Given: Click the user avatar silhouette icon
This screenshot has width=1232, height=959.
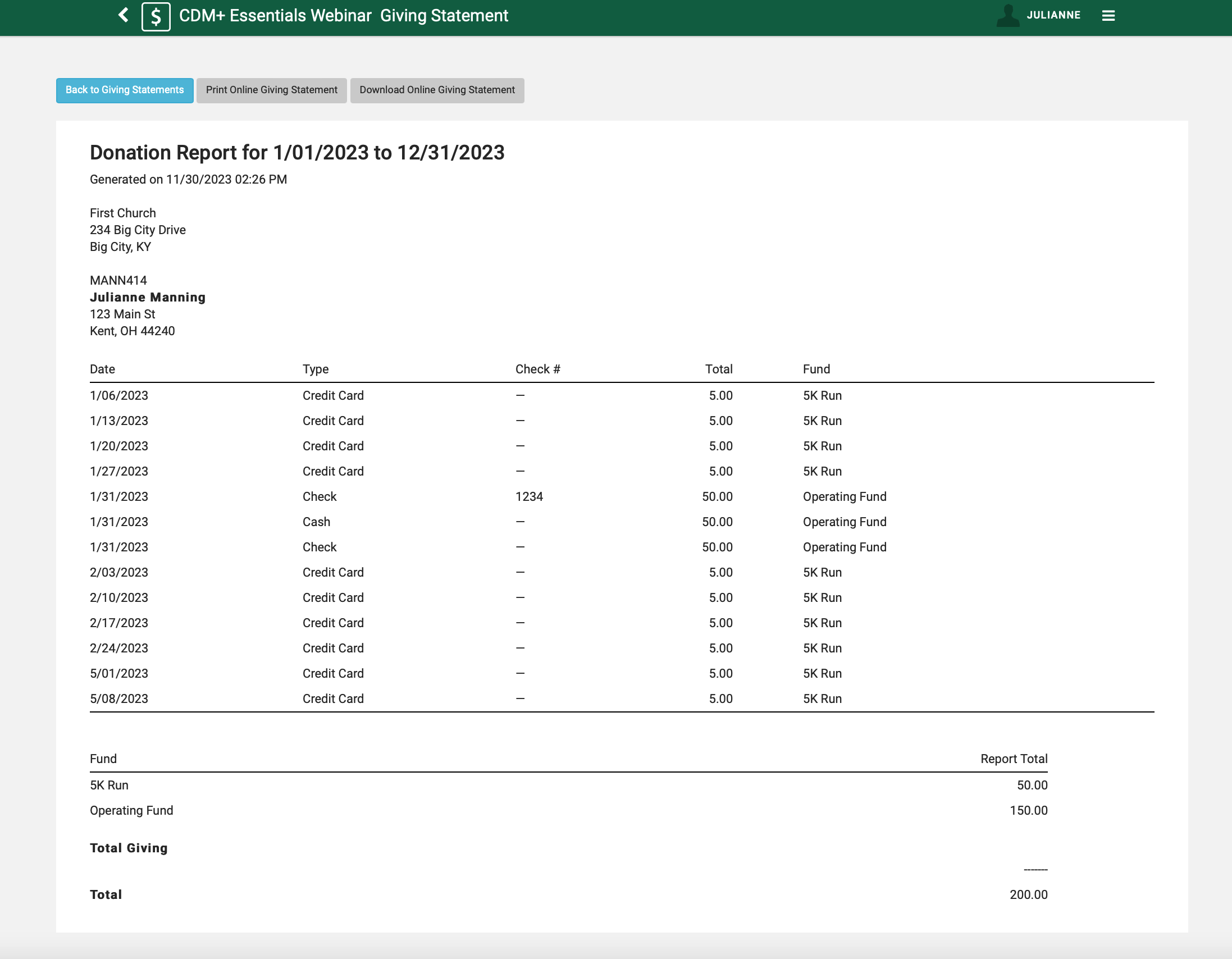Looking at the screenshot, I should pos(1007,16).
